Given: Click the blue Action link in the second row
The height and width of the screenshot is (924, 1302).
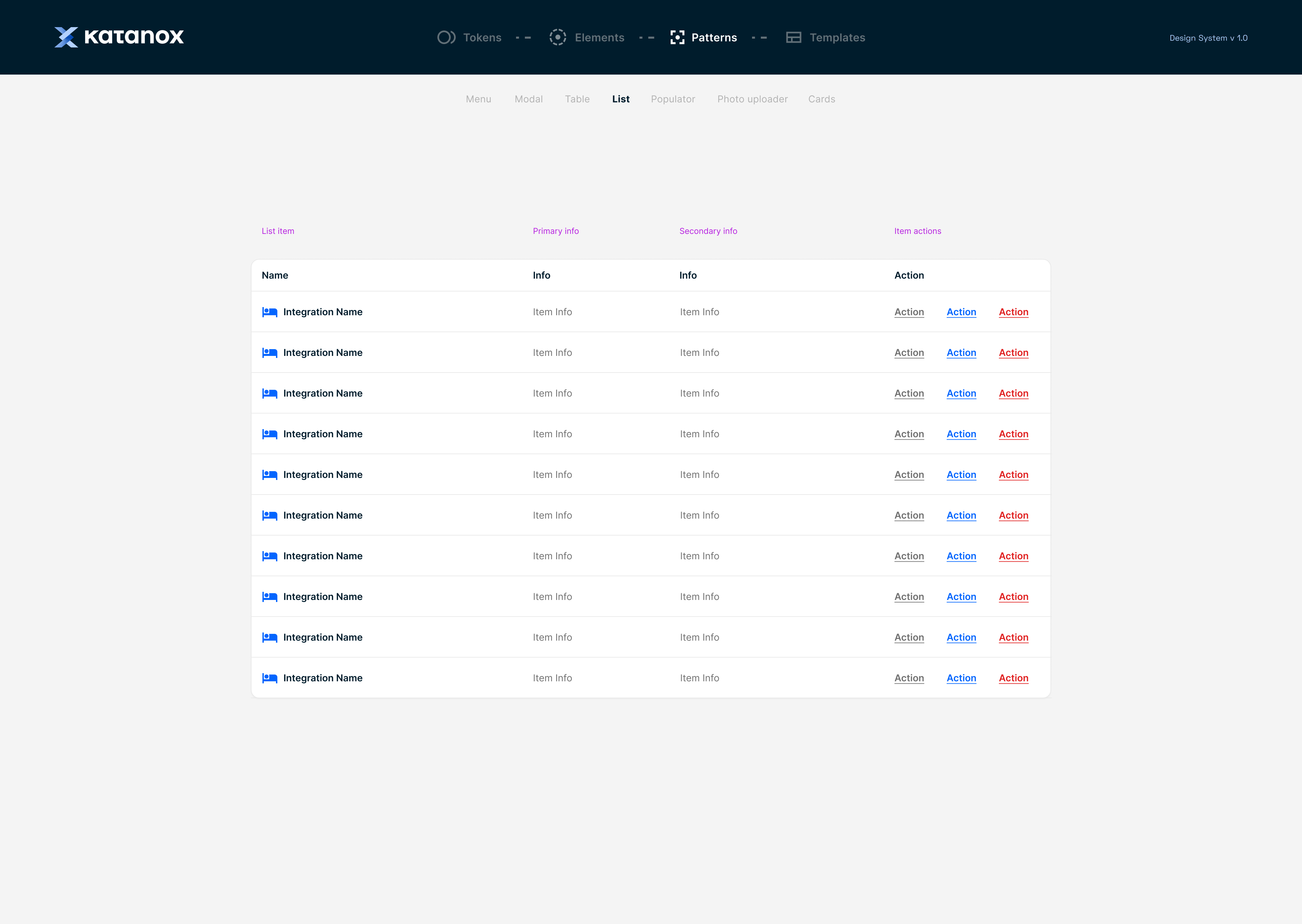Looking at the screenshot, I should [x=961, y=353].
